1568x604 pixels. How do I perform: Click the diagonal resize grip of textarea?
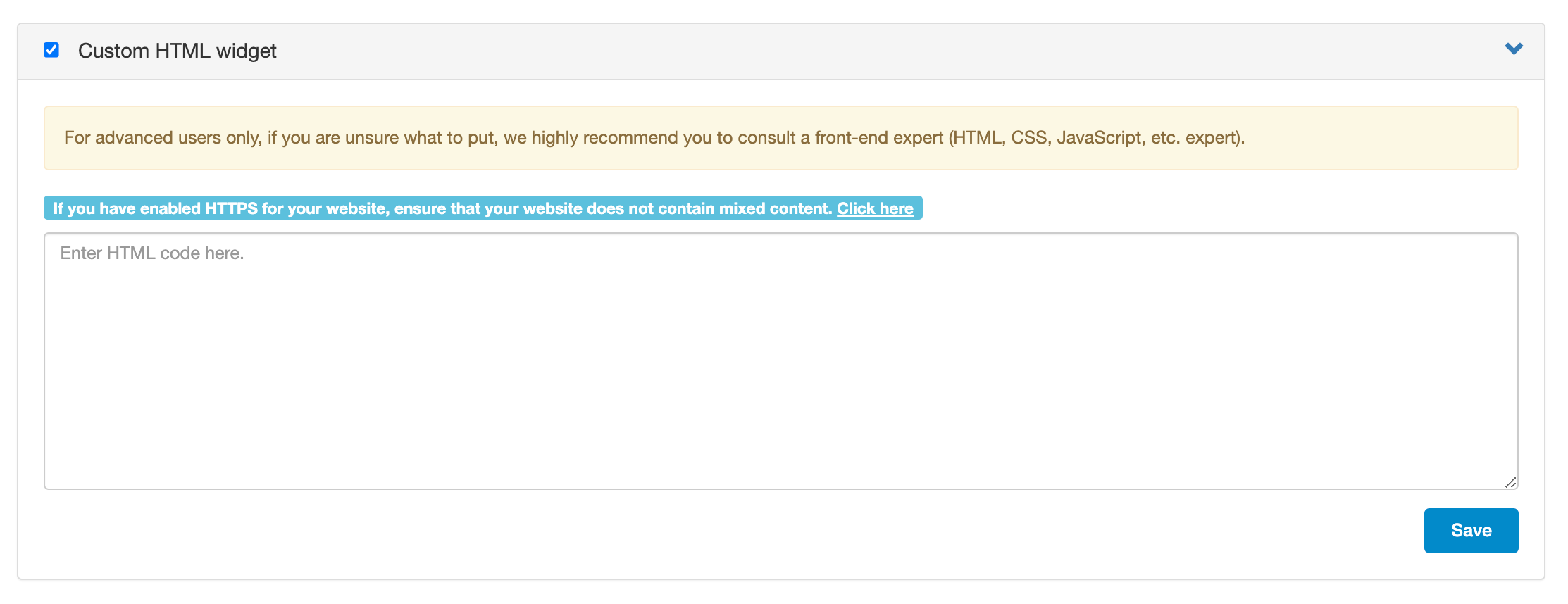(x=1510, y=482)
